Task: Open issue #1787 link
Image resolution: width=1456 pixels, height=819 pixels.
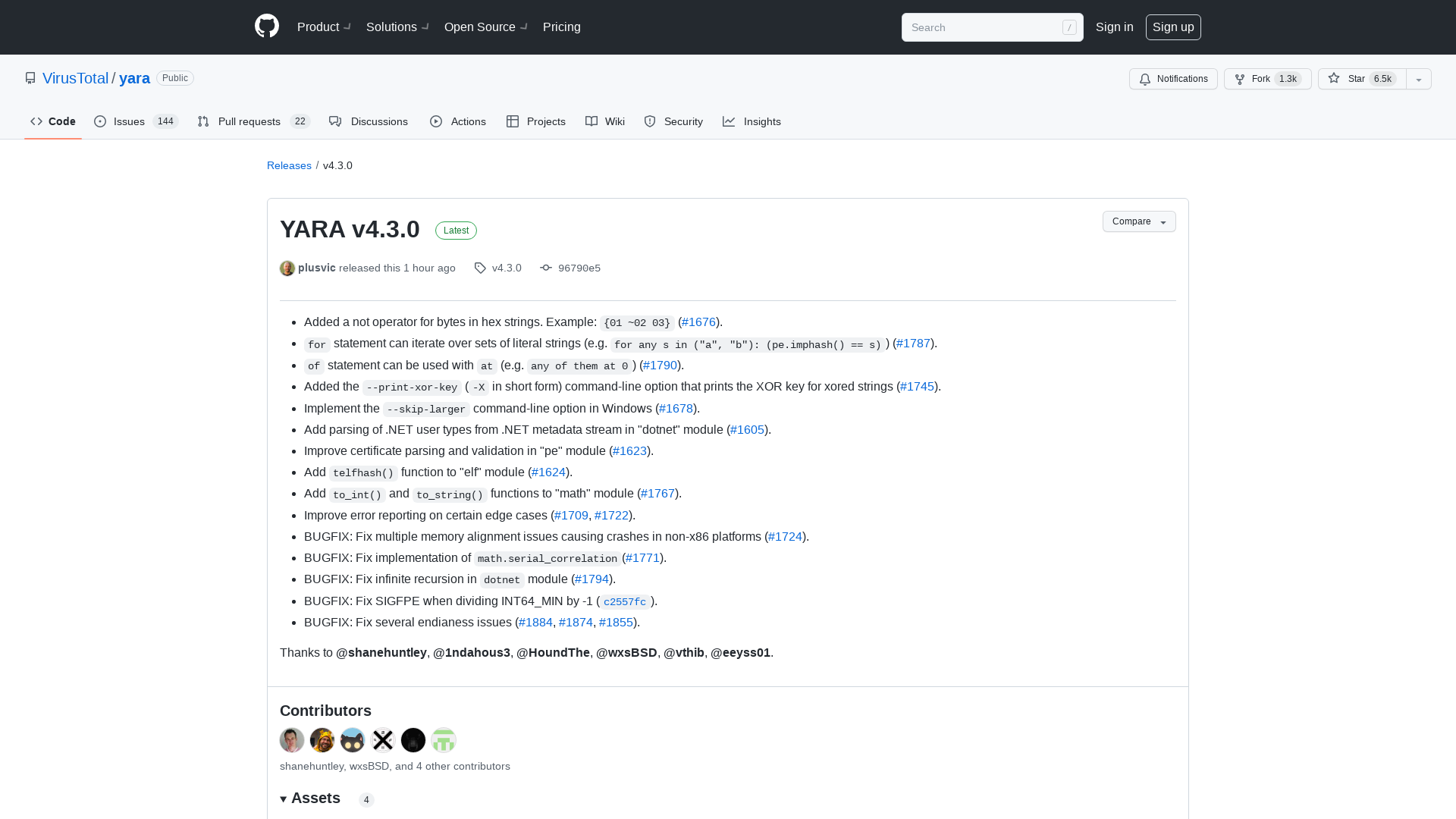Action: (913, 344)
